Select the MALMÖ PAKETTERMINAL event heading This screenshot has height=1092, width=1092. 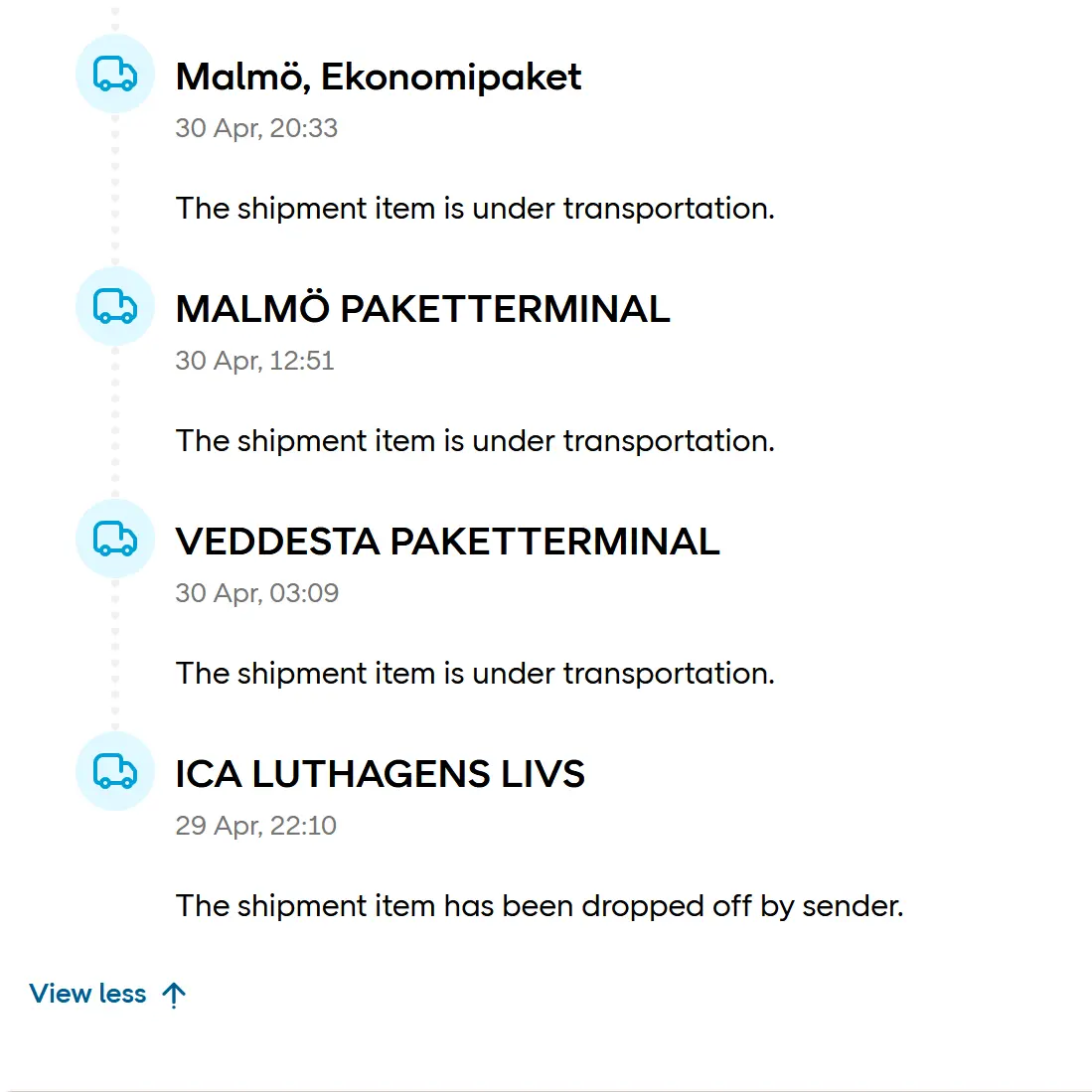422,309
